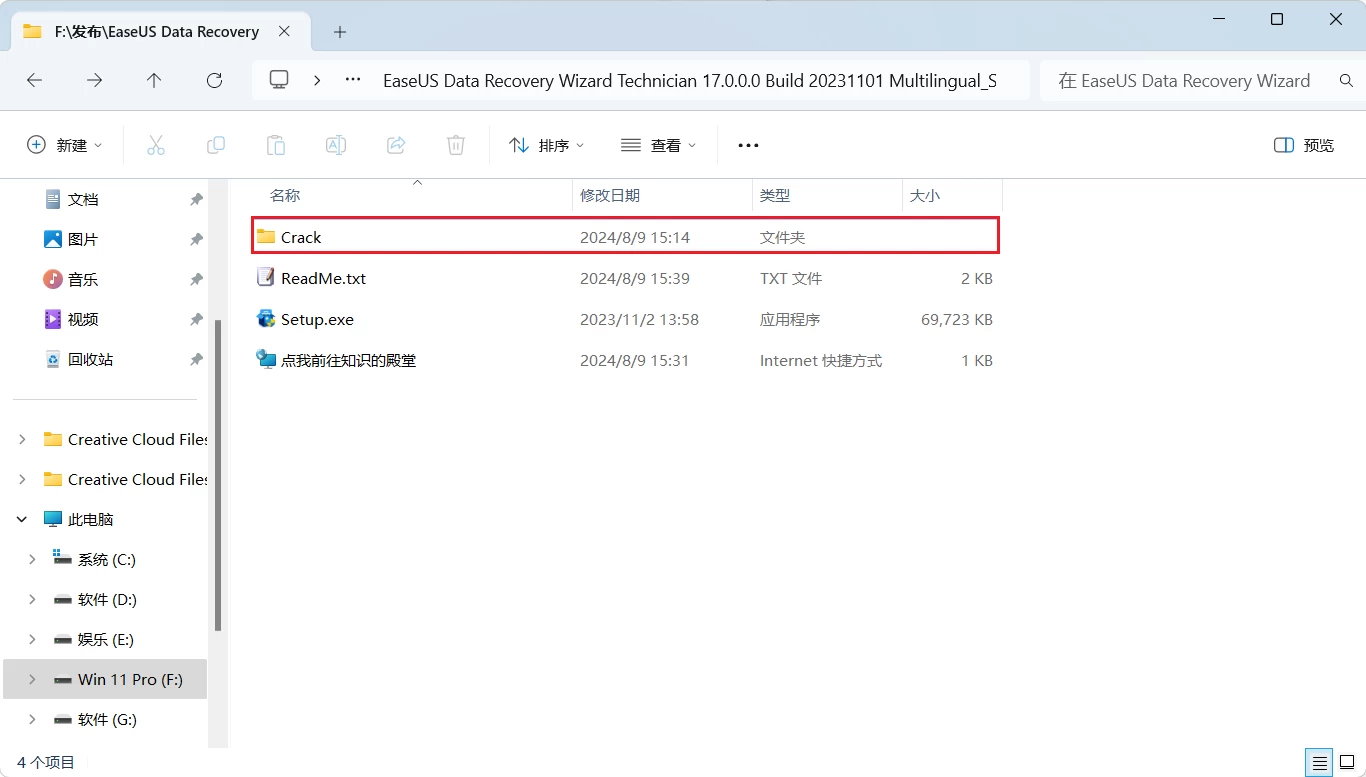This screenshot has height=777, width=1366.
Task: Click the 2024/8/9 15:39 date cell
Action: click(x=635, y=278)
